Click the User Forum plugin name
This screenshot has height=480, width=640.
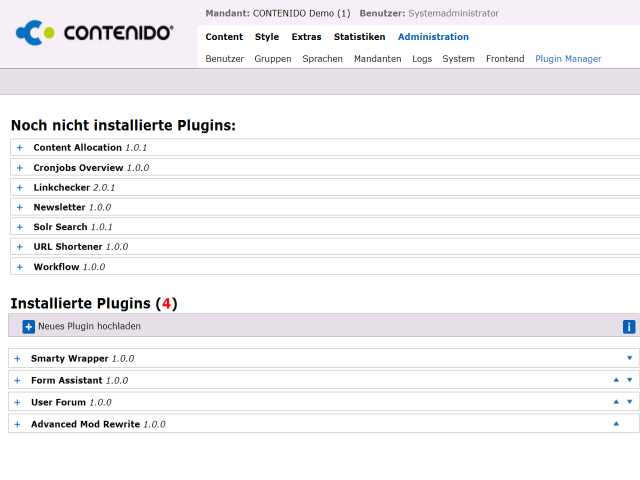[58, 402]
